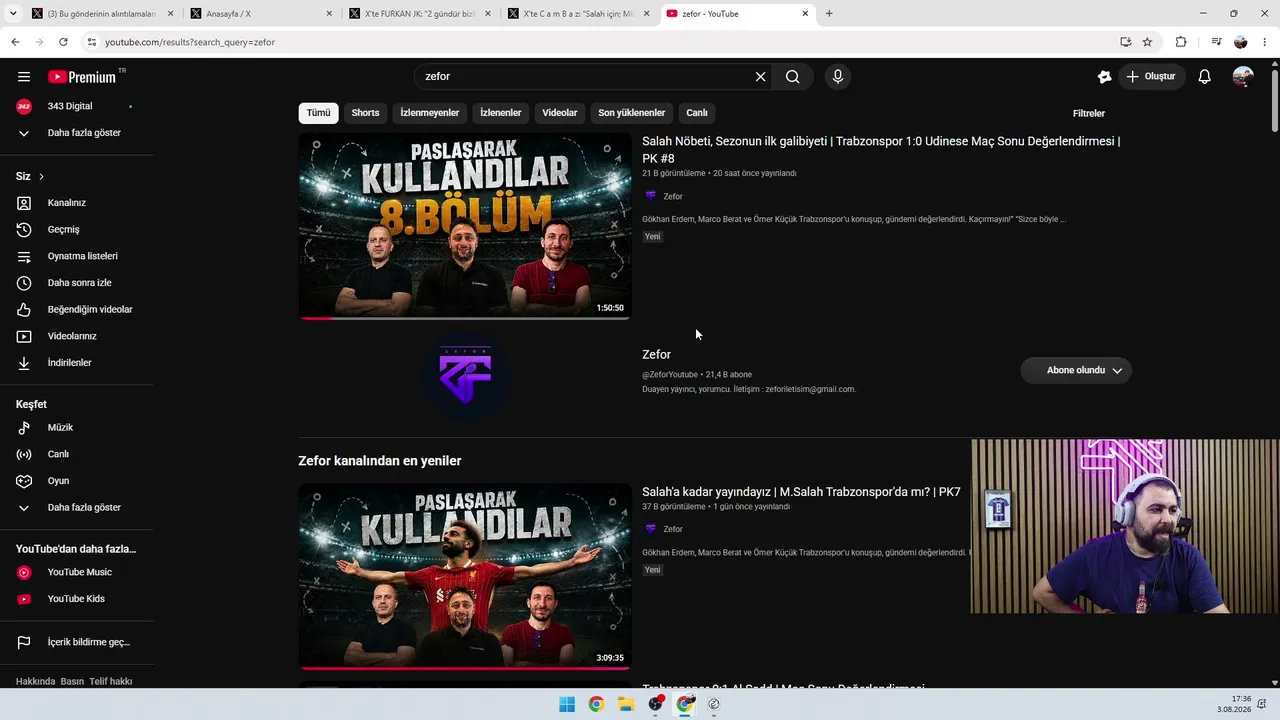The image size is (1280, 720).
Task: Open the Oluştur create menu
Action: pyautogui.click(x=1152, y=77)
